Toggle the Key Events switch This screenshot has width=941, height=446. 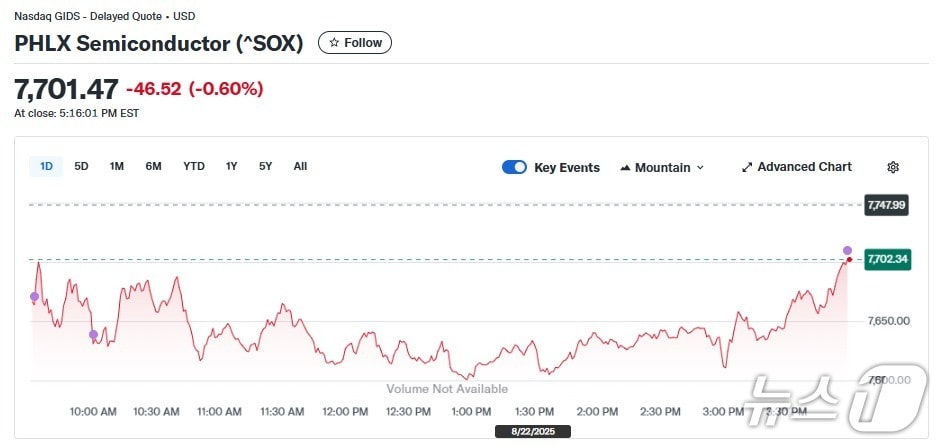[x=514, y=167]
